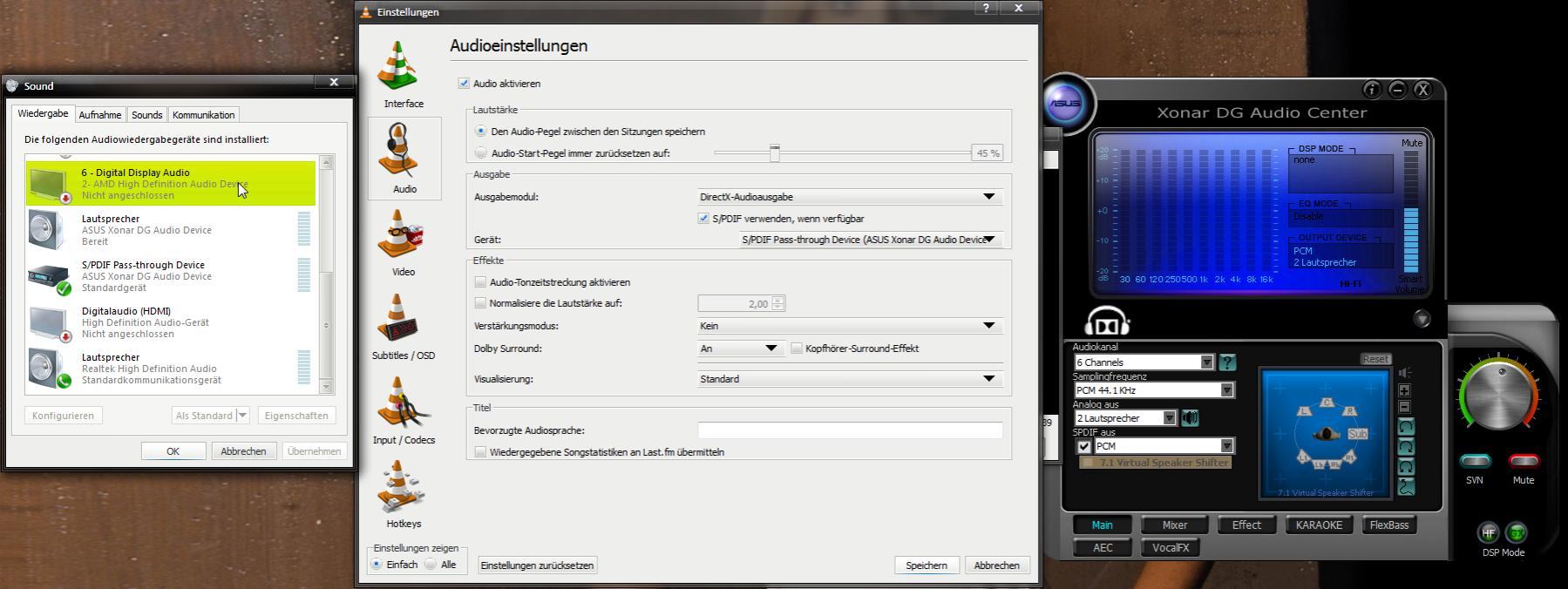
Task: Open the Video settings category
Action: coord(404,242)
